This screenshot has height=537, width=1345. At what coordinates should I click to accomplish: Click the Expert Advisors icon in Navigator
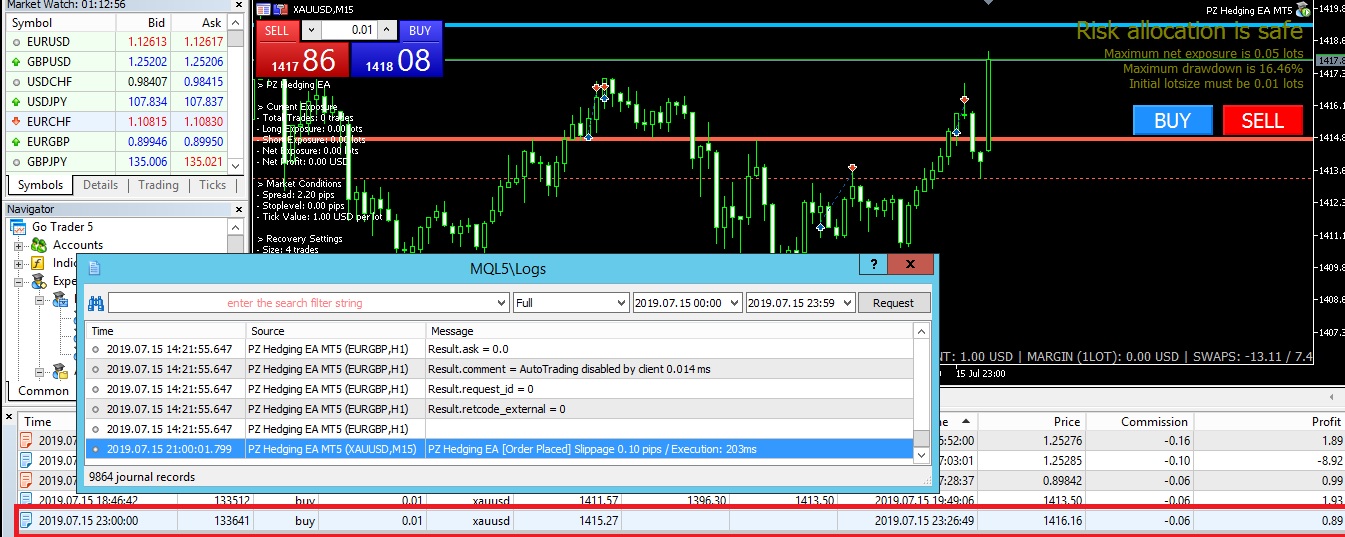click(39, 282)
